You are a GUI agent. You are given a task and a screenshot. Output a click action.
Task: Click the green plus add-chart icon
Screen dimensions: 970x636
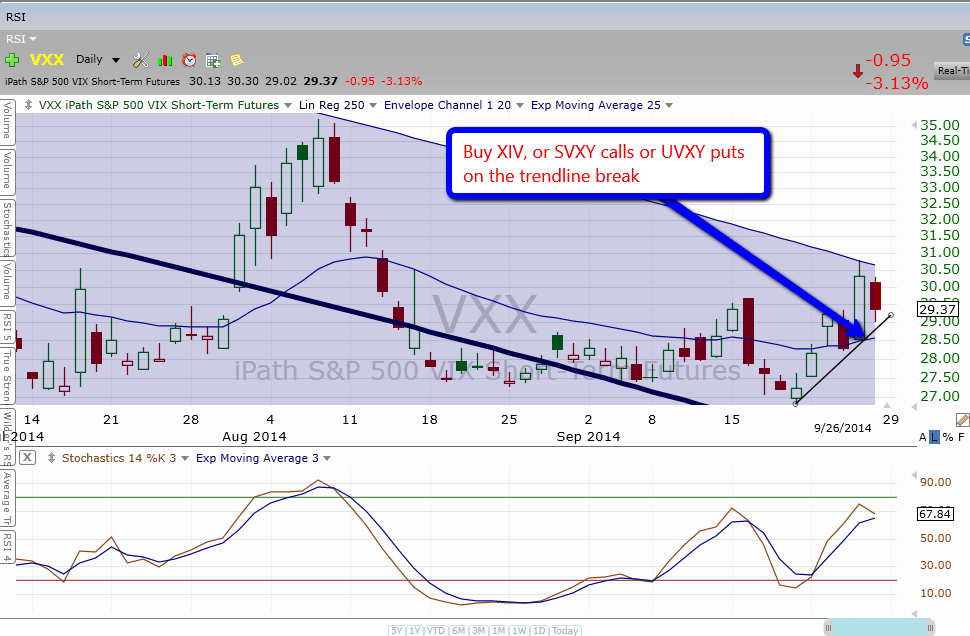coord(12,60)
